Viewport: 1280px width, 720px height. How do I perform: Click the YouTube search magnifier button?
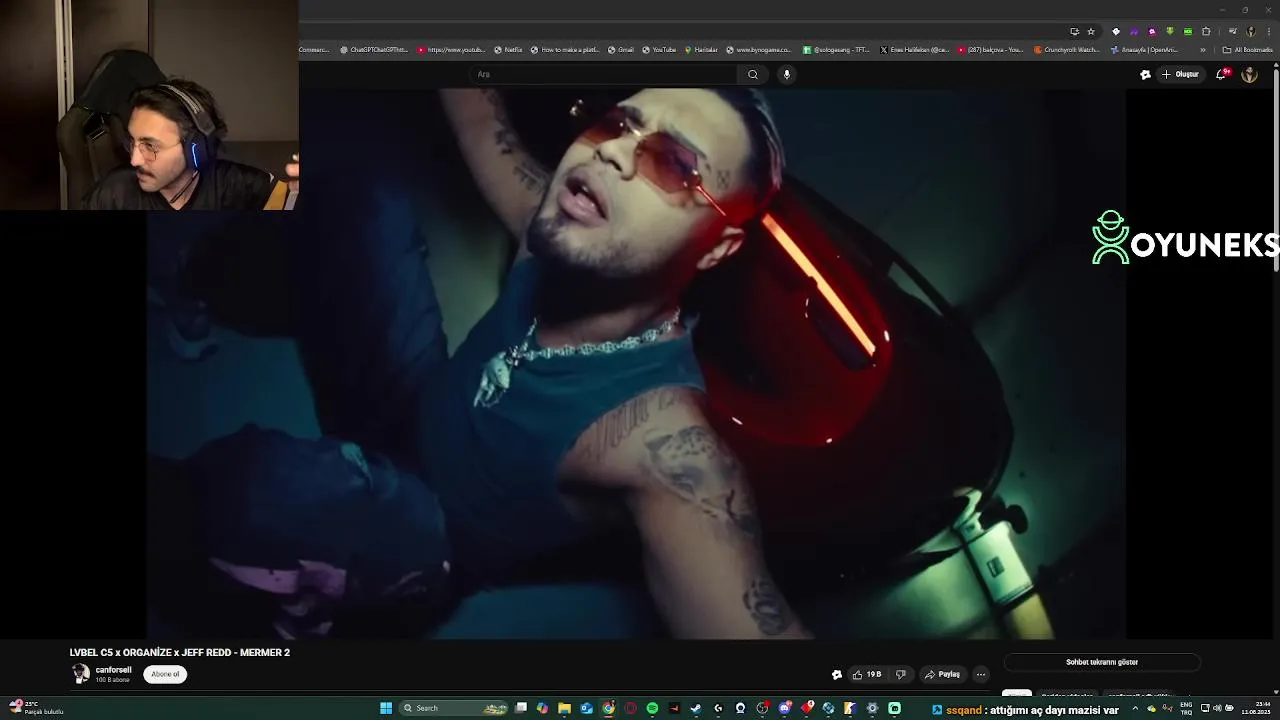(x=753, y=74)
